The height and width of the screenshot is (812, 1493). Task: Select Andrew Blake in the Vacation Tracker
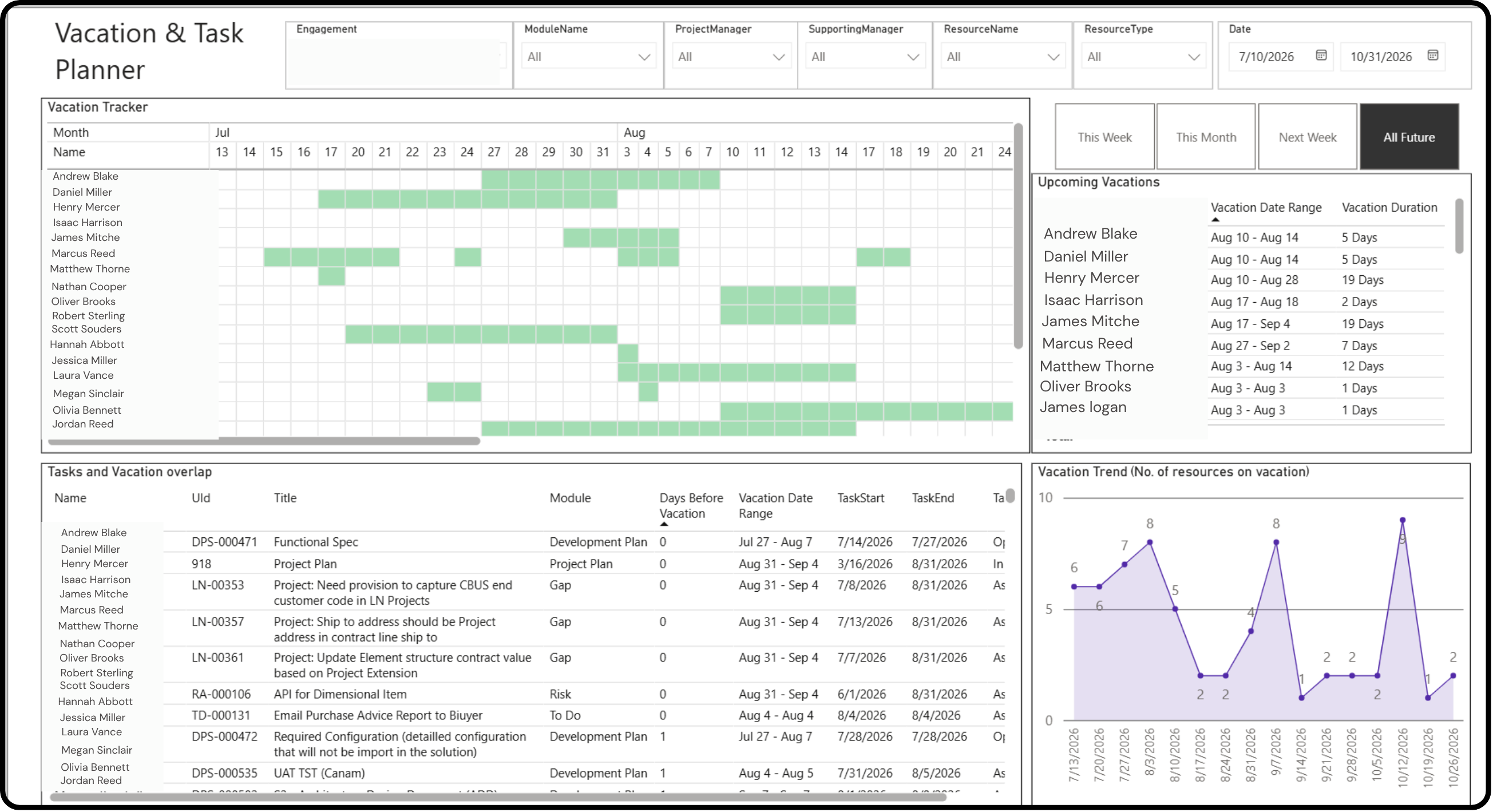[85, 176]
